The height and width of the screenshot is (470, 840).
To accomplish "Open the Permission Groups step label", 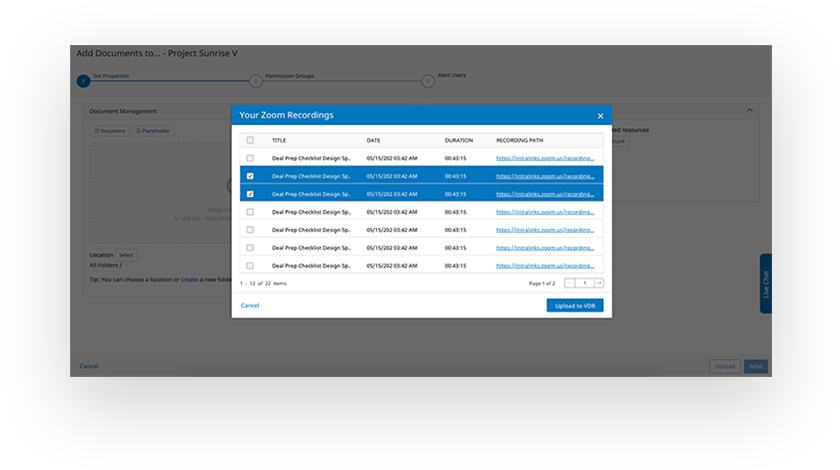I will pyautogui.click(x=290, y=76).
